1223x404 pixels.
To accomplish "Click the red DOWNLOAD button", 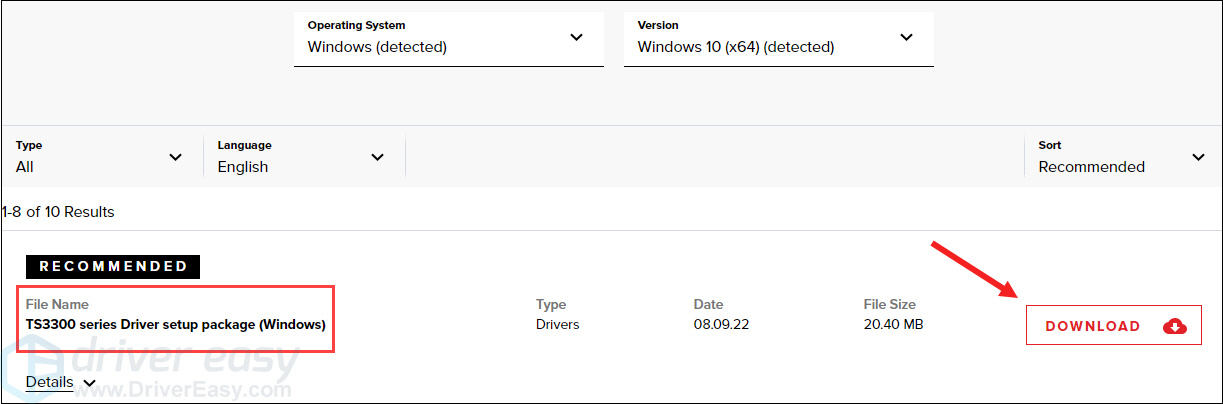I will point(1112,326).
